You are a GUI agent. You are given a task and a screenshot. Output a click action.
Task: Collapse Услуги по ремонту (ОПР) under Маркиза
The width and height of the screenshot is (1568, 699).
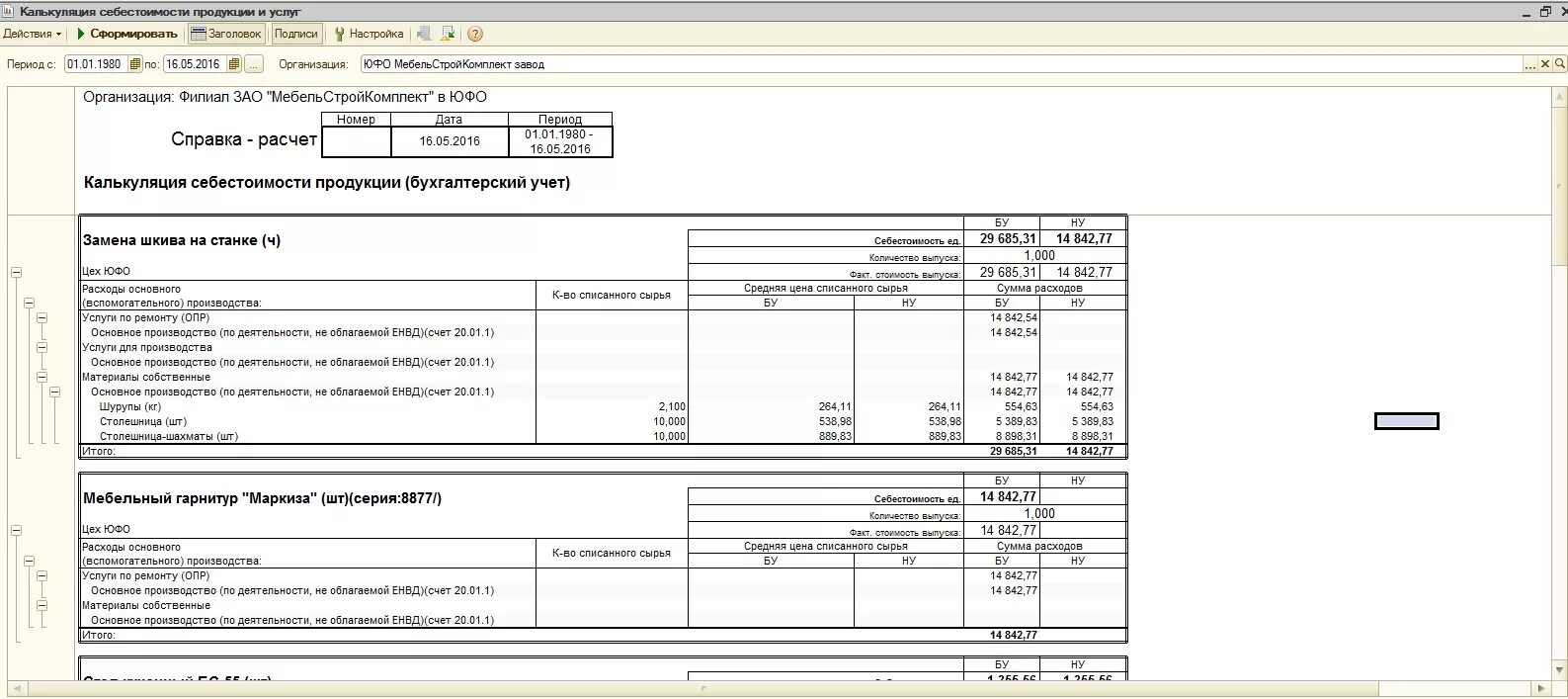pyautogui.click(x=41, y=576)
